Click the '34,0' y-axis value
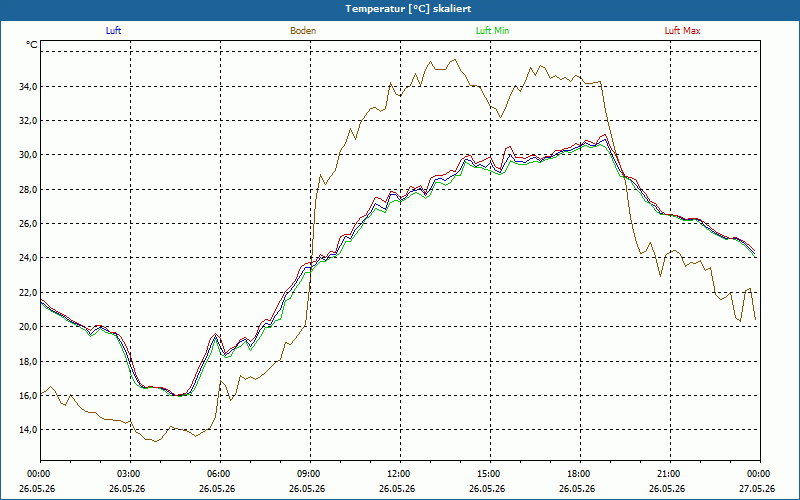The image size is (800, 500). [28, 87]
